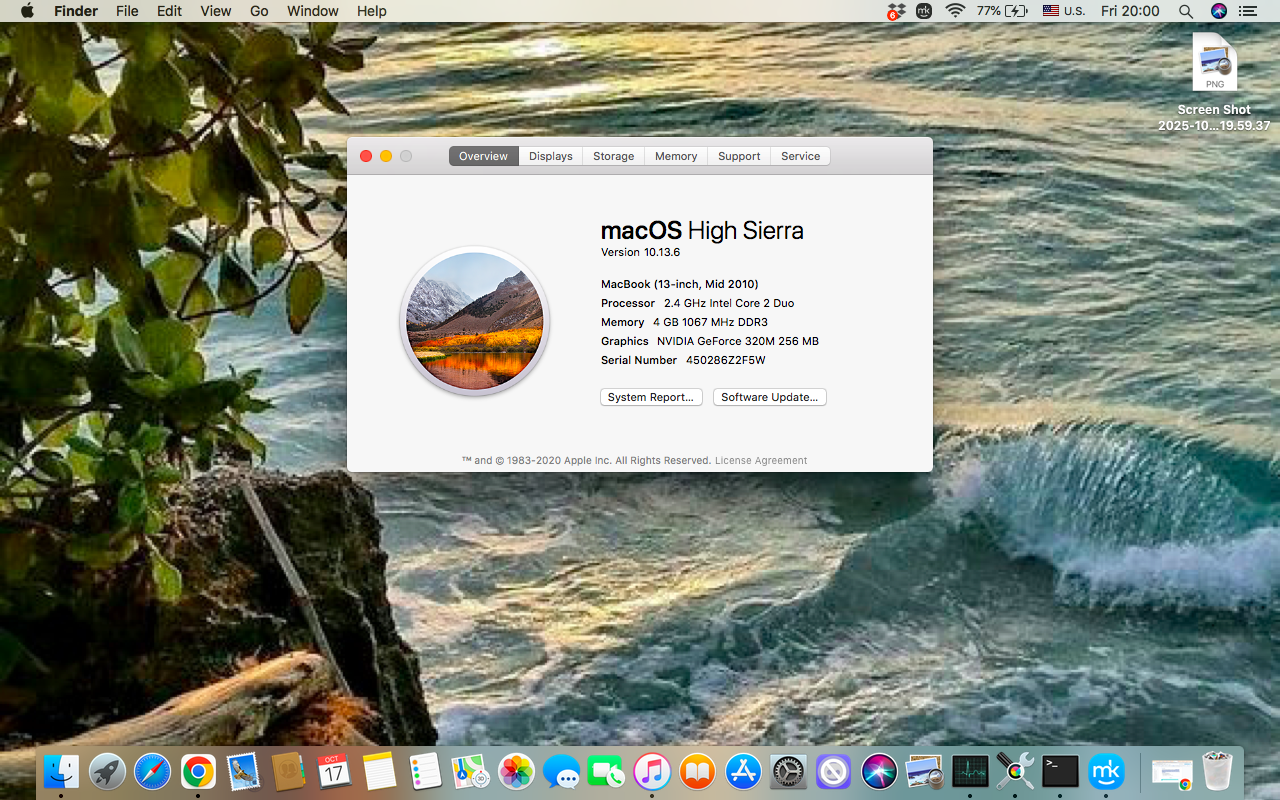The height and width of the screenshot is (800, 1280).
Task: Open the Displays tab
Action: coord(550,156)
